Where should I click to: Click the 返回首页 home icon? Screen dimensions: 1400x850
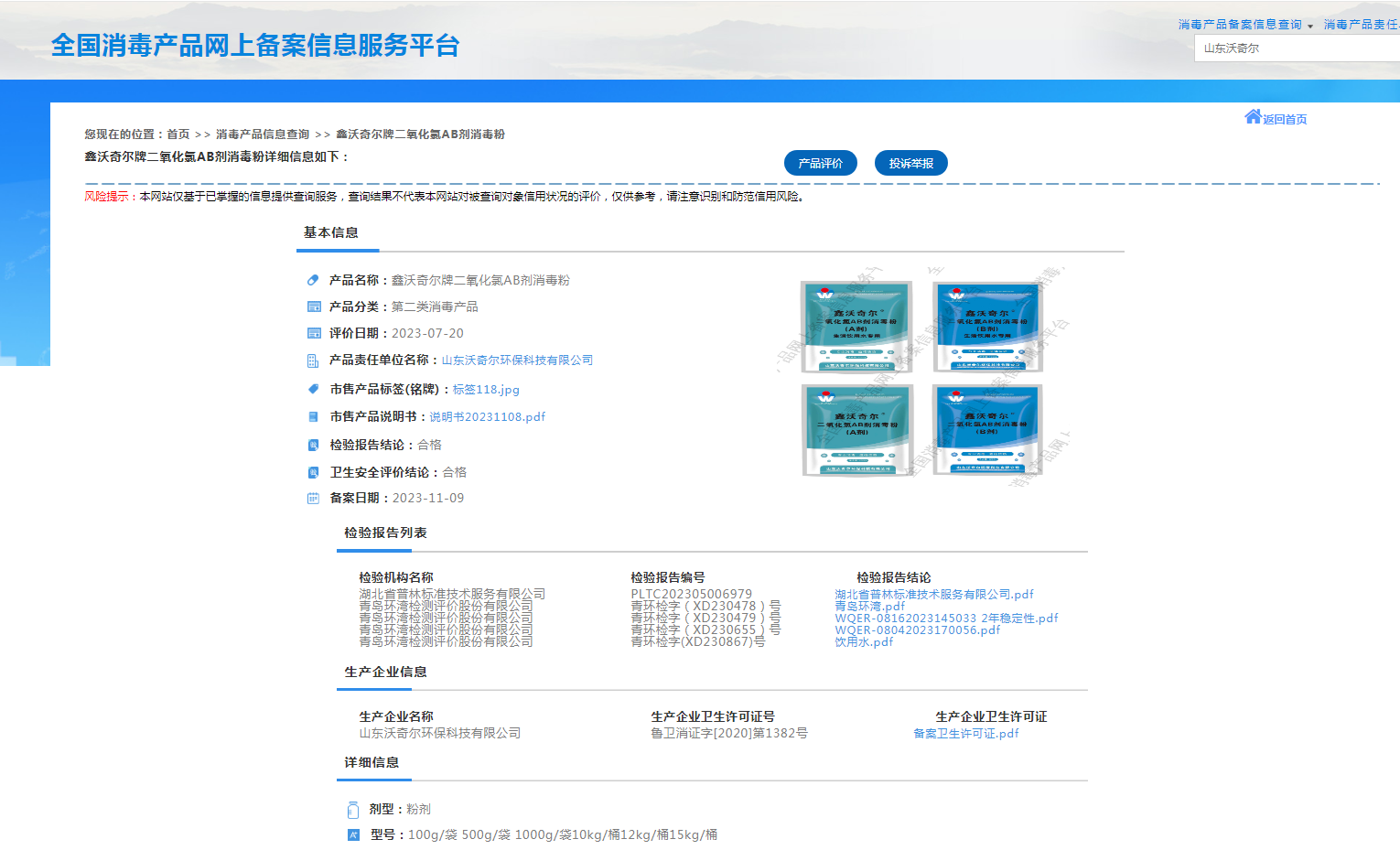click(1254, 115)
